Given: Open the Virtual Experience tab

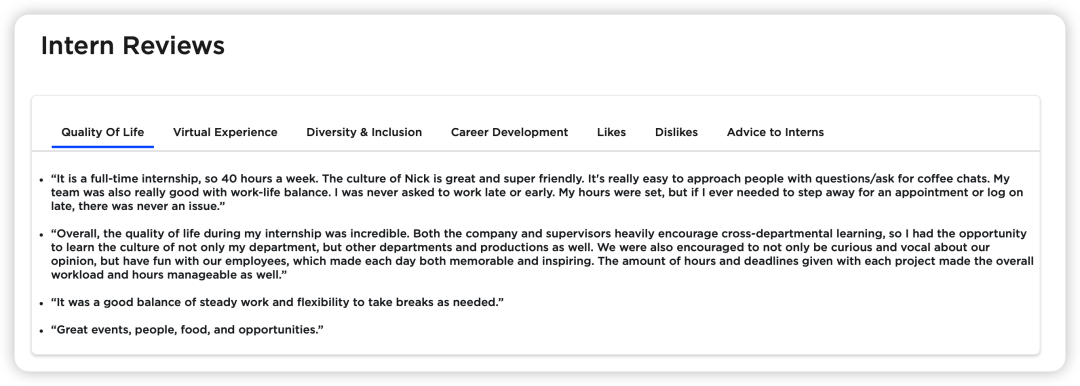Looking at the screenshot, I should click(225, 132).
